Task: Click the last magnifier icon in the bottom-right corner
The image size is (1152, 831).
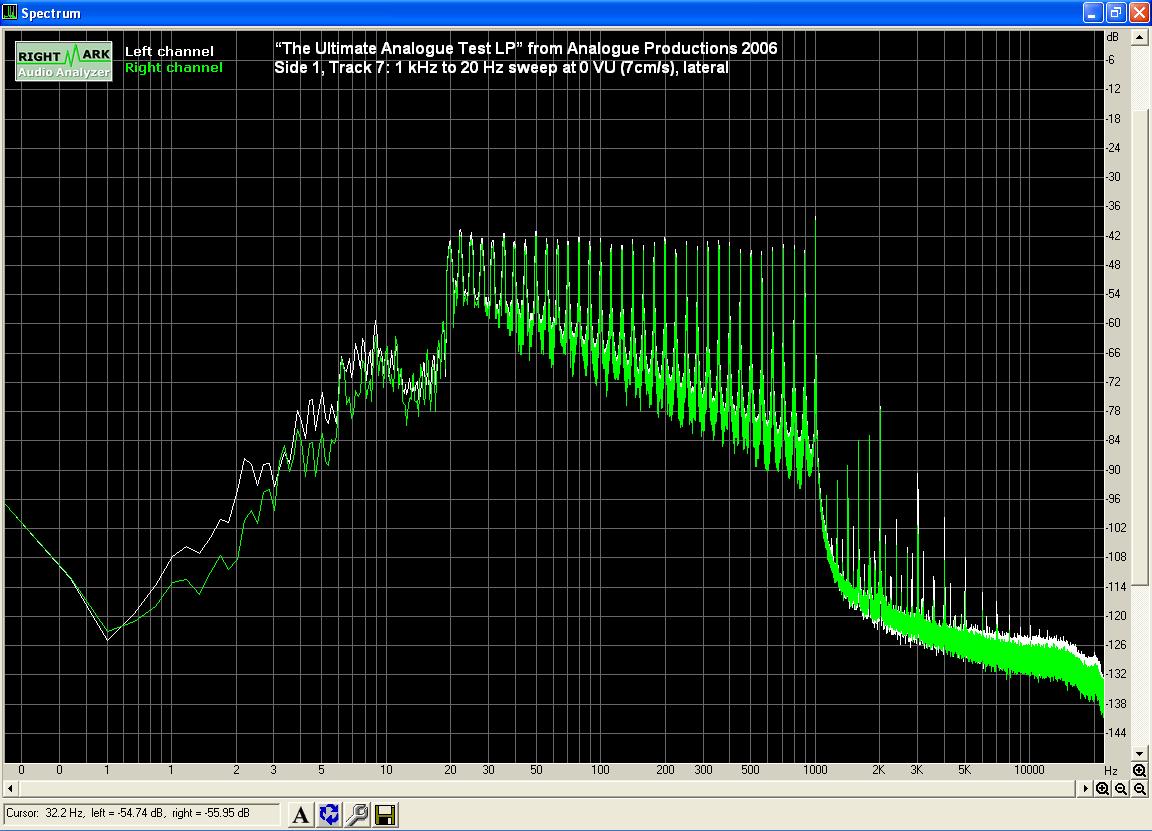Action: (1140, 788)
